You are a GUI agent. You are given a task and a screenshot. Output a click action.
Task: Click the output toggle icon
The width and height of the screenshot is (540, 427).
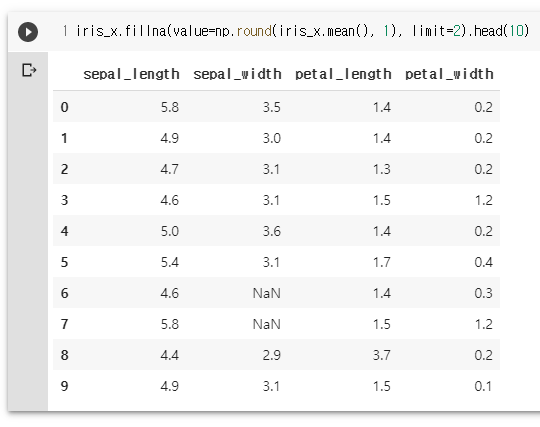tap(29, 70)
